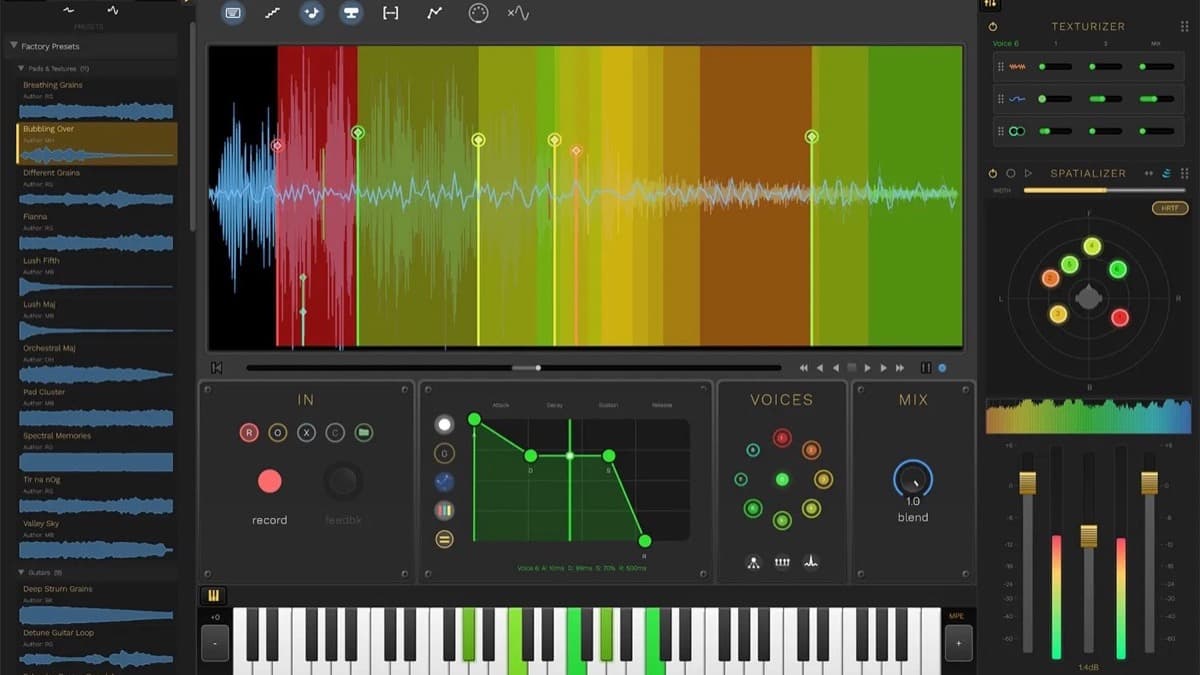Toggle the Spatializer power button
The height and width of the screenshot is (675, 1200).
coord(993,173)
